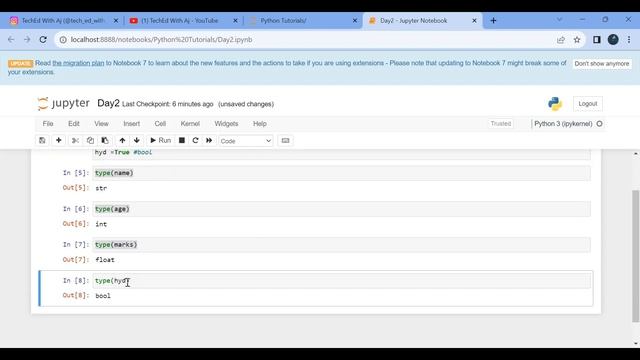This screenshot has width=640, height=360.
Task: Copy selected cells icon
Action: coord(90,140)
